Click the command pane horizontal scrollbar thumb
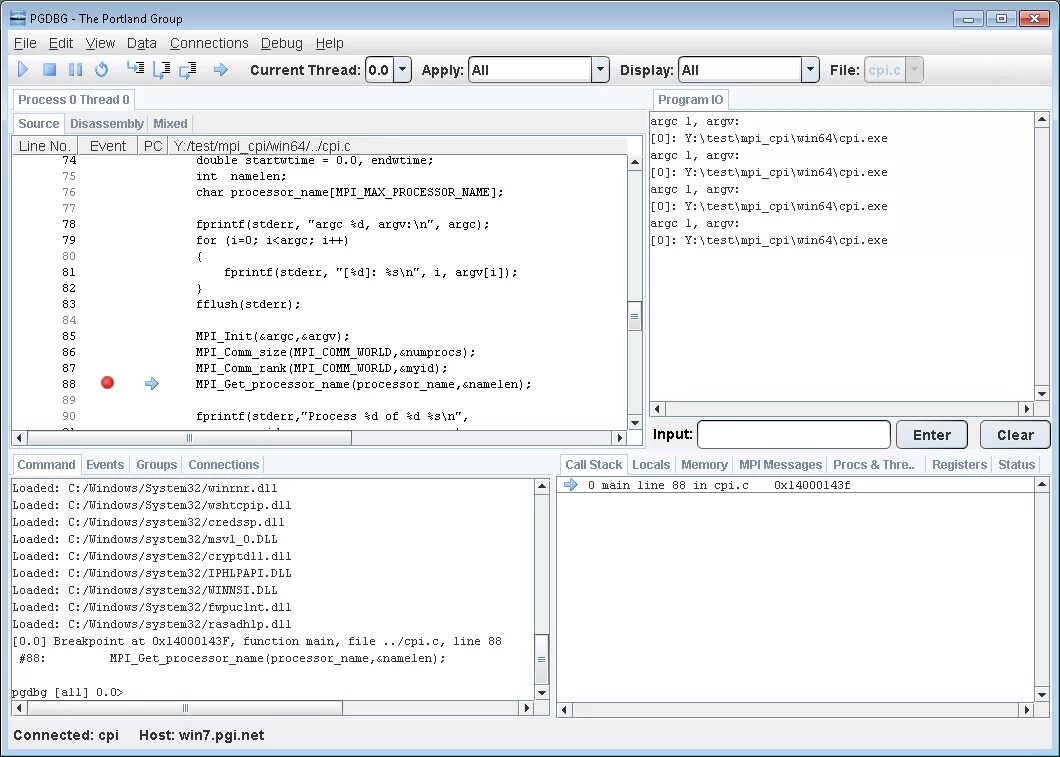Viewport: 1060px width, 757px height. 185,708
